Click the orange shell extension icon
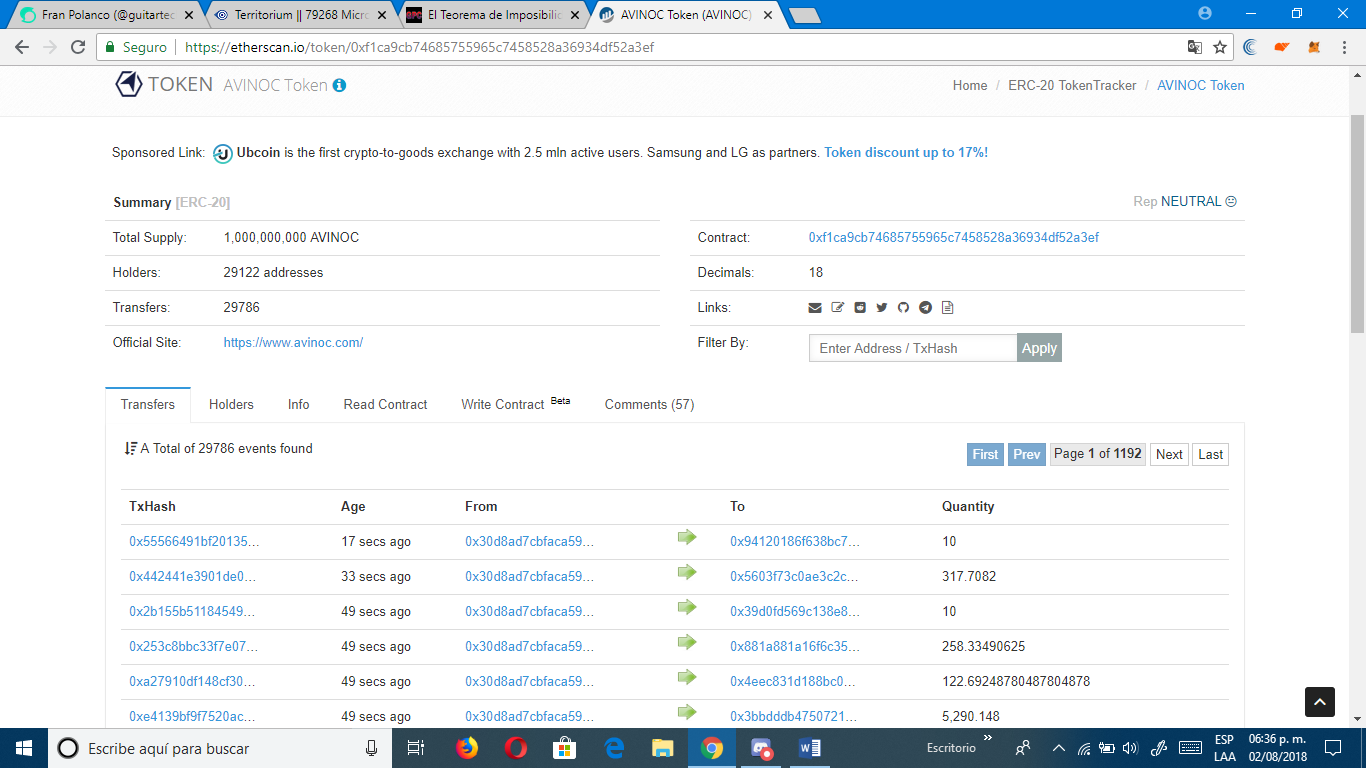The image size is (1366, 768). [1282, 47]
